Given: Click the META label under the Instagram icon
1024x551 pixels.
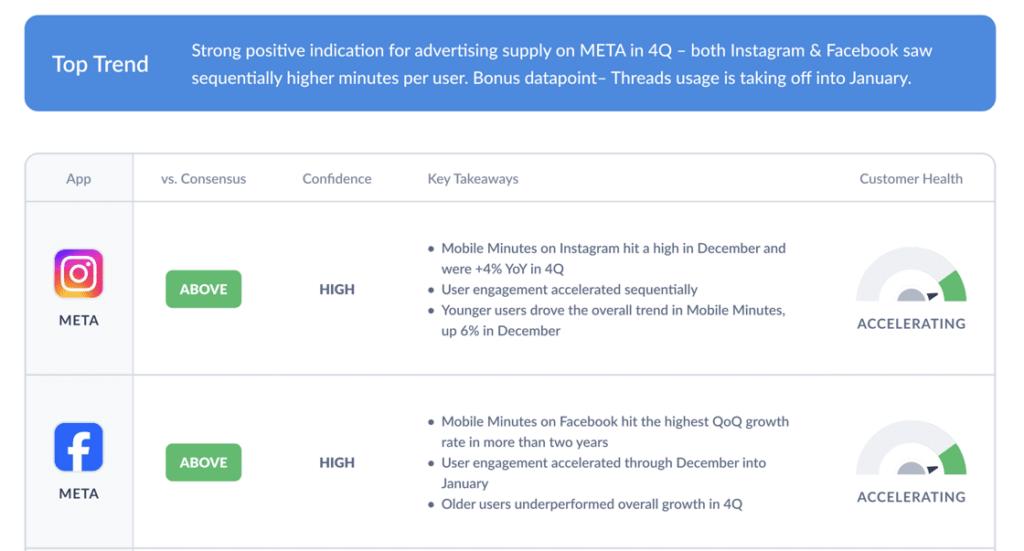Looking at the screenshot, I should [x=79, y=321].
